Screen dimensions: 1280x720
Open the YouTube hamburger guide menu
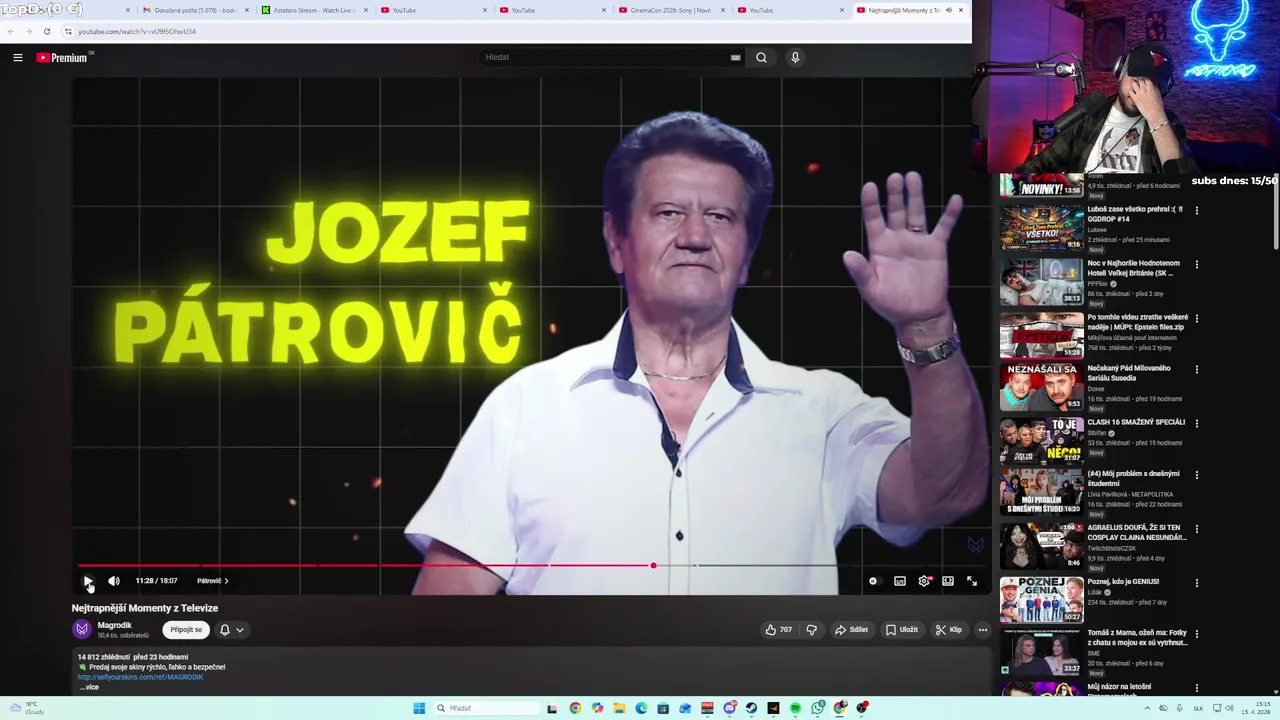[18, 57]
